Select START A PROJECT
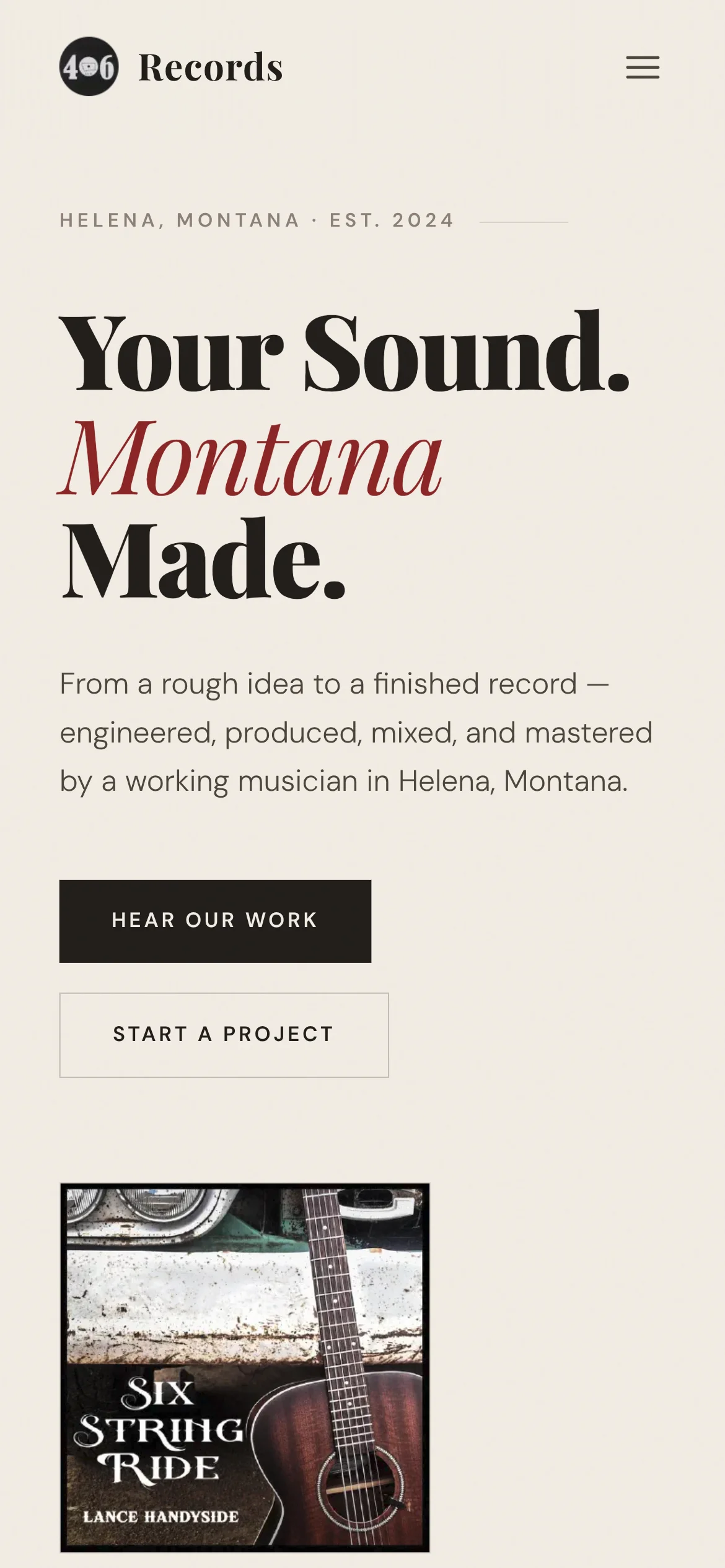 [223, 1033]
